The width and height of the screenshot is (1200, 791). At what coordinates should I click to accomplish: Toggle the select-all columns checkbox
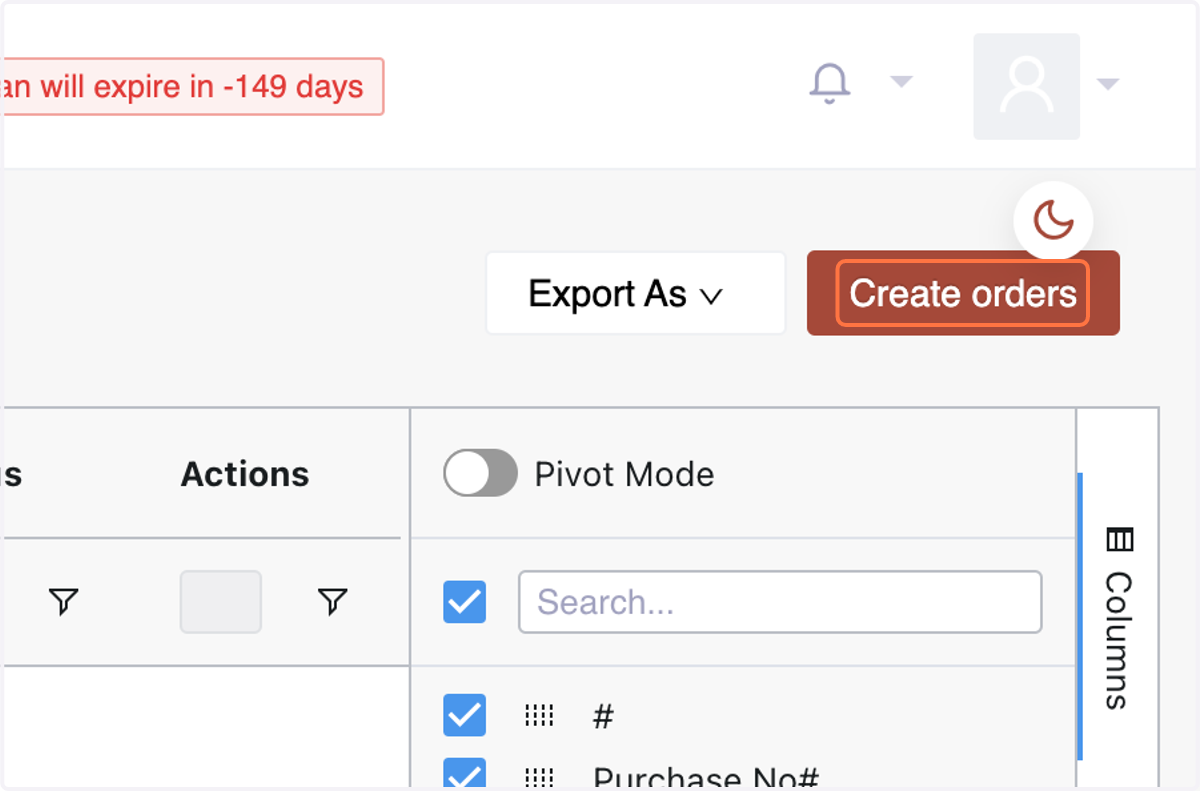464,602
